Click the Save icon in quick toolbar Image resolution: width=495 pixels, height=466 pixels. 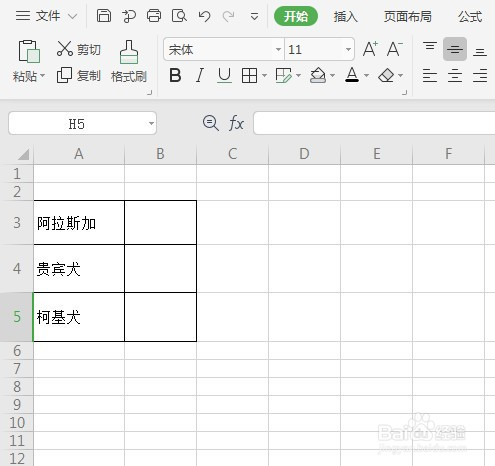[104, 16]
